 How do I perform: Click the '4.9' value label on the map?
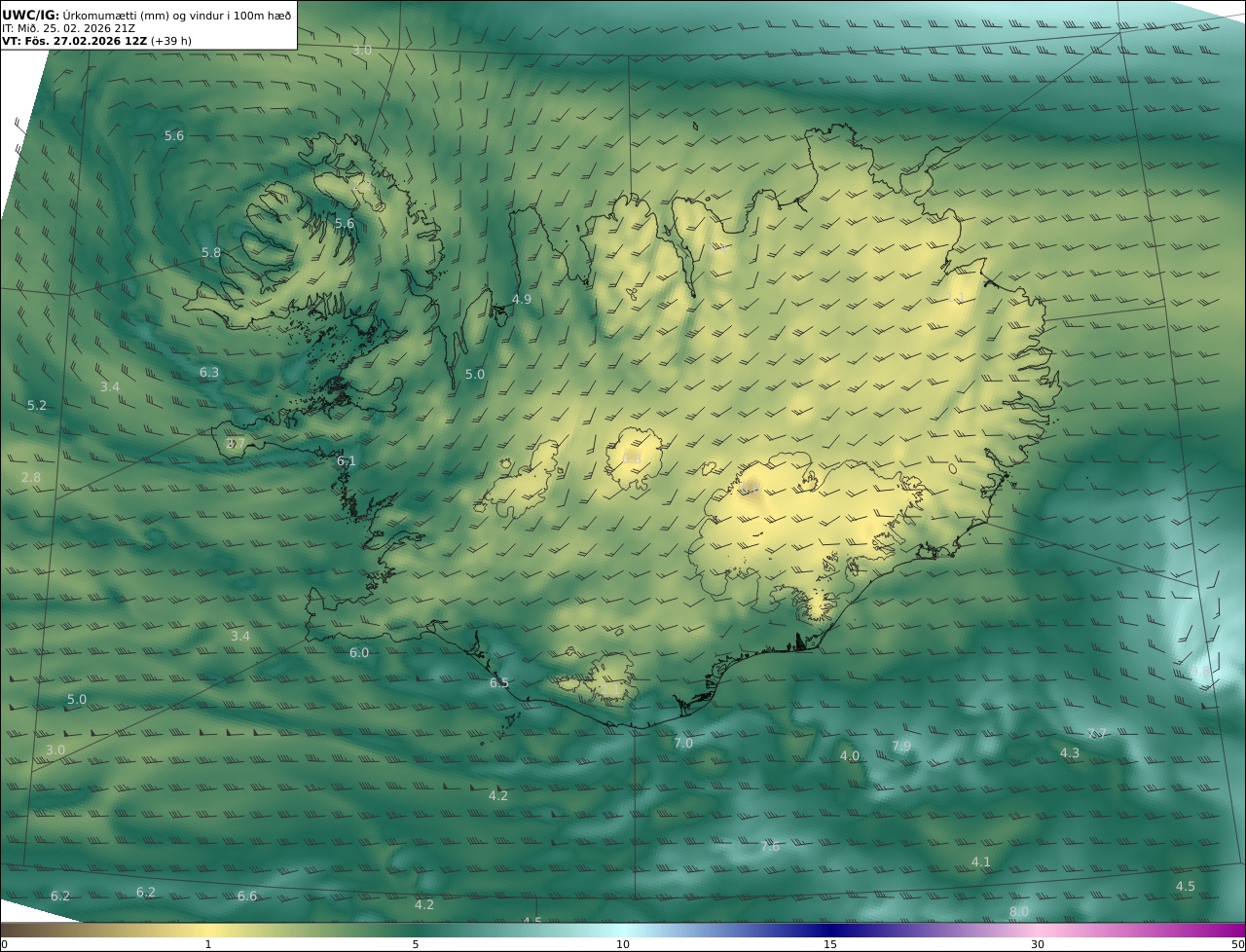[x=522, y=299]
